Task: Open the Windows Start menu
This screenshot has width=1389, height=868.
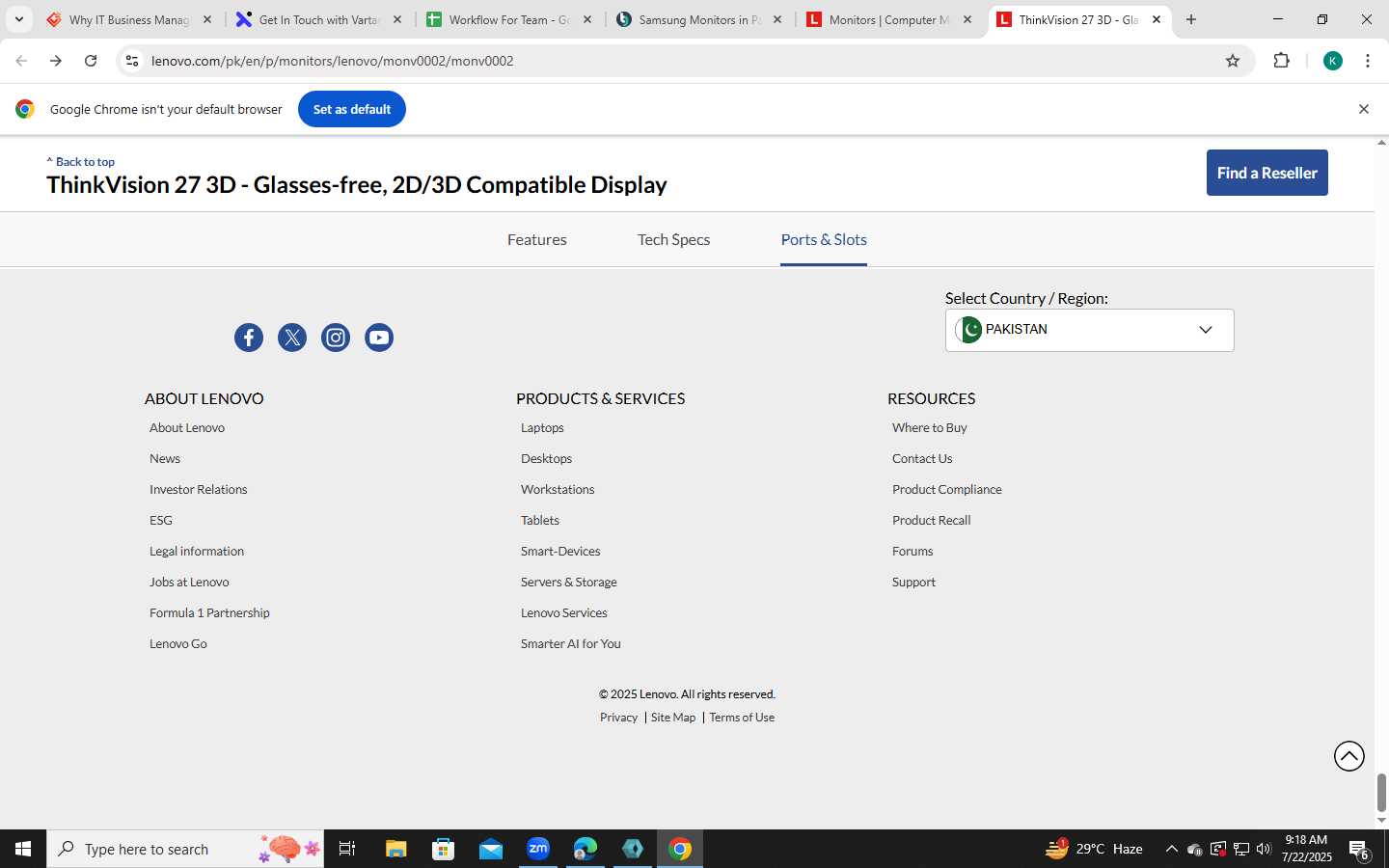Action: 23,849
